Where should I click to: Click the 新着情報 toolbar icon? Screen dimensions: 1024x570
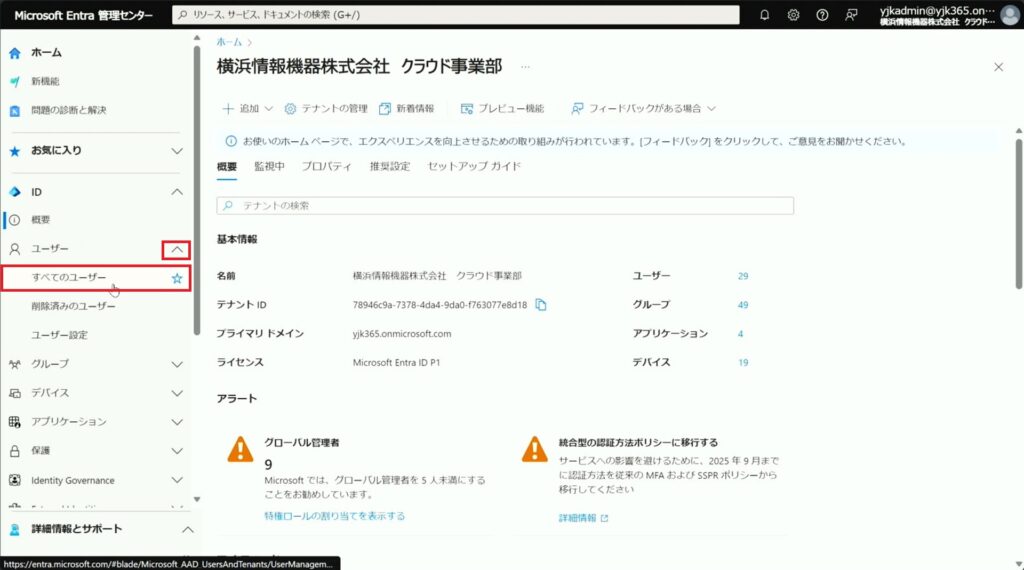[385, 108]
